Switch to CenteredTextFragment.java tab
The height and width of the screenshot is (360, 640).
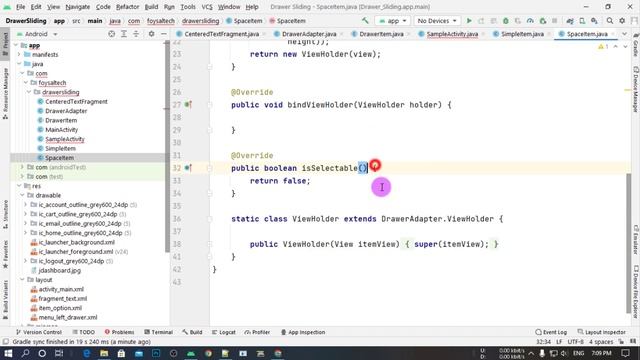pos(222,34)
